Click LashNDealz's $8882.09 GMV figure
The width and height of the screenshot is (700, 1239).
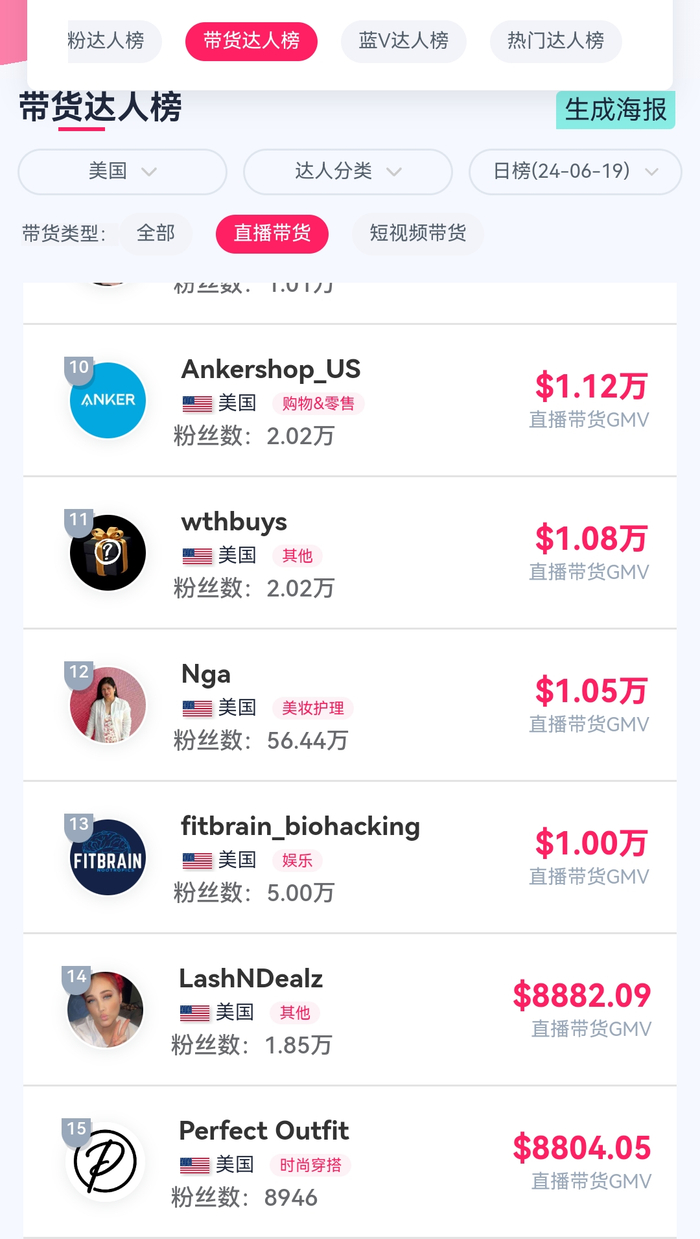click(x=583, y=995)
